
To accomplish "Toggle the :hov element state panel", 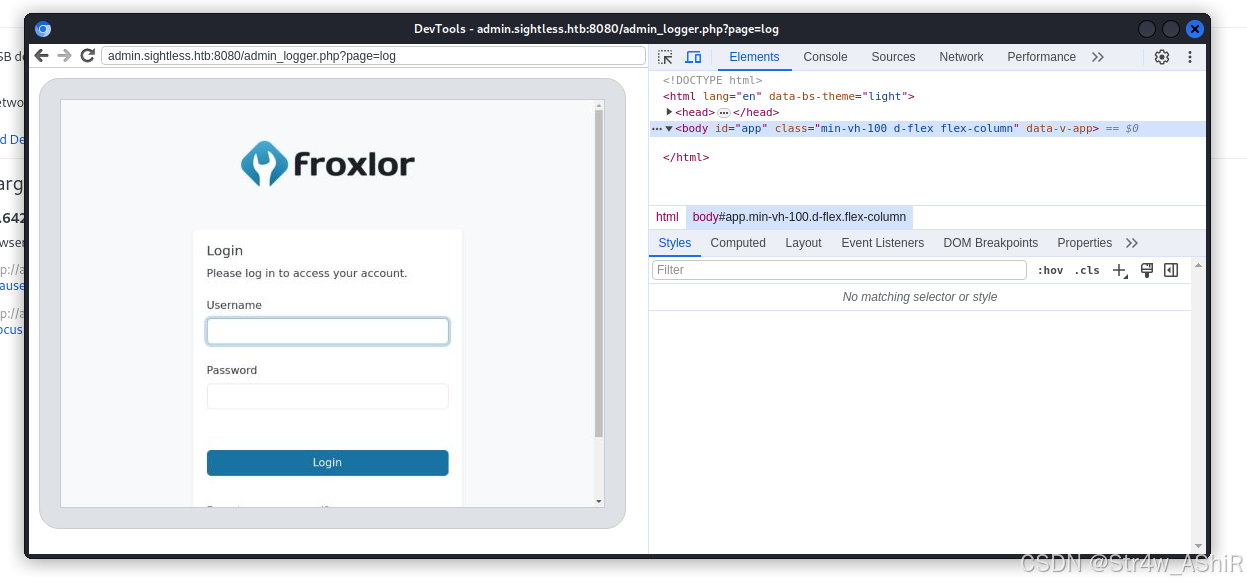I will pyautogui.click(x=1050, y=270).
